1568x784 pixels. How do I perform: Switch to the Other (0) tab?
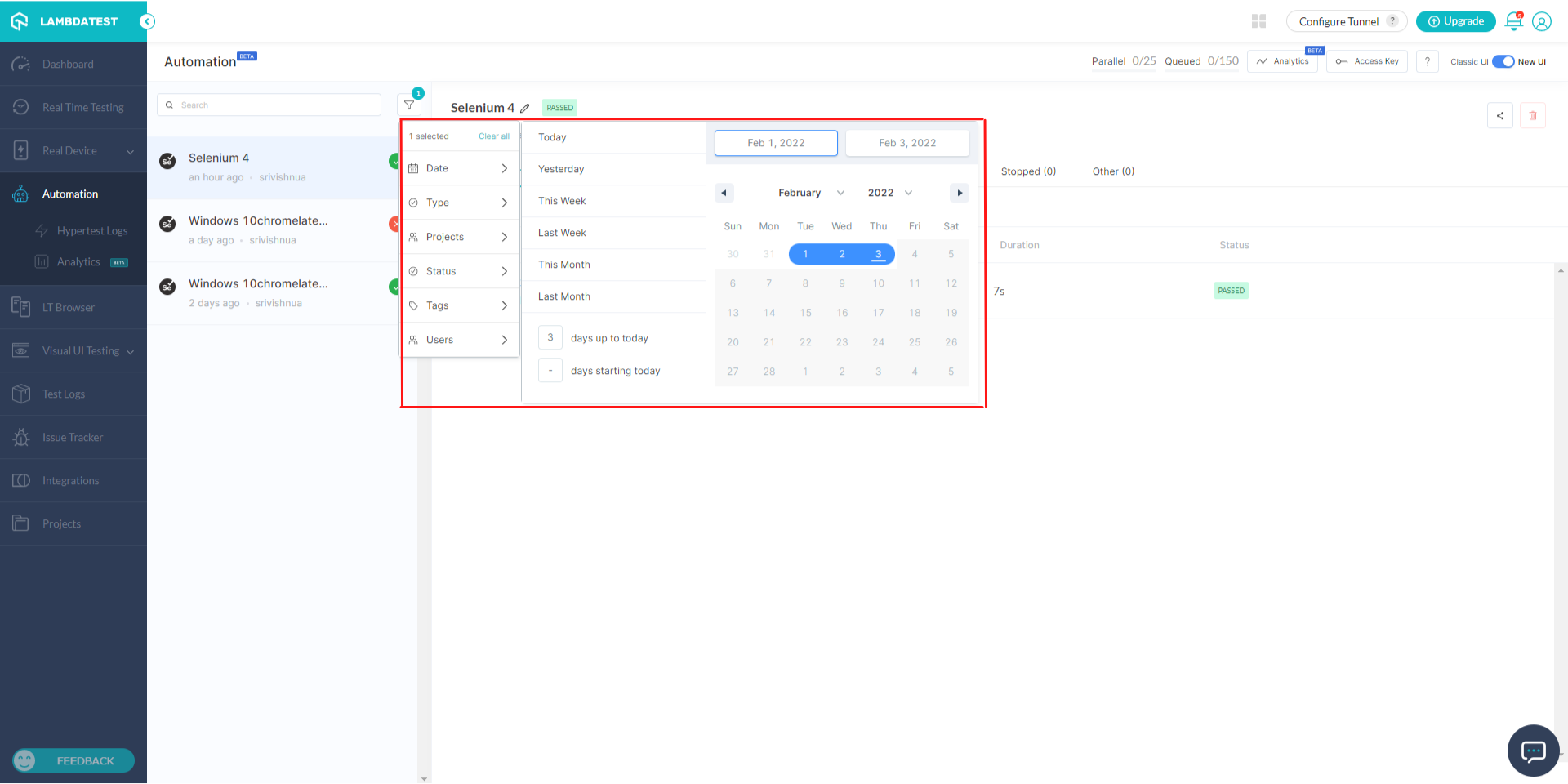tap(1113, 171)
